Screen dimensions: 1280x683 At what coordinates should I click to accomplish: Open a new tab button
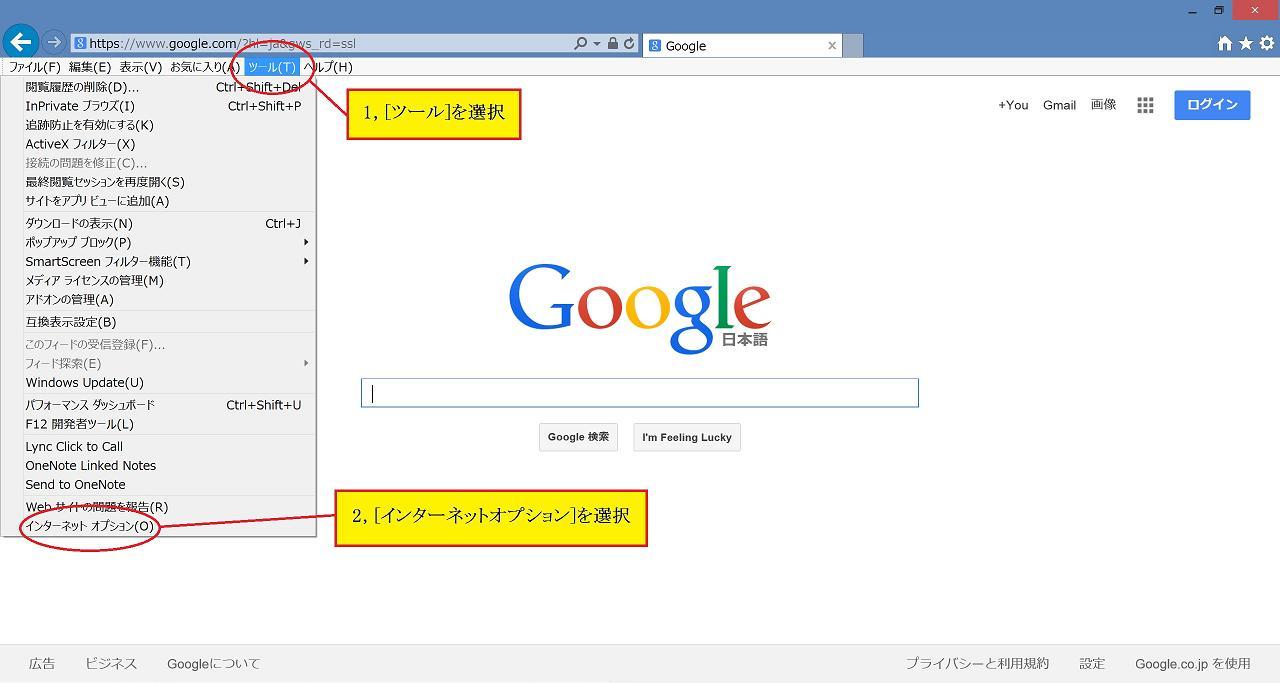tap(853, 45)
